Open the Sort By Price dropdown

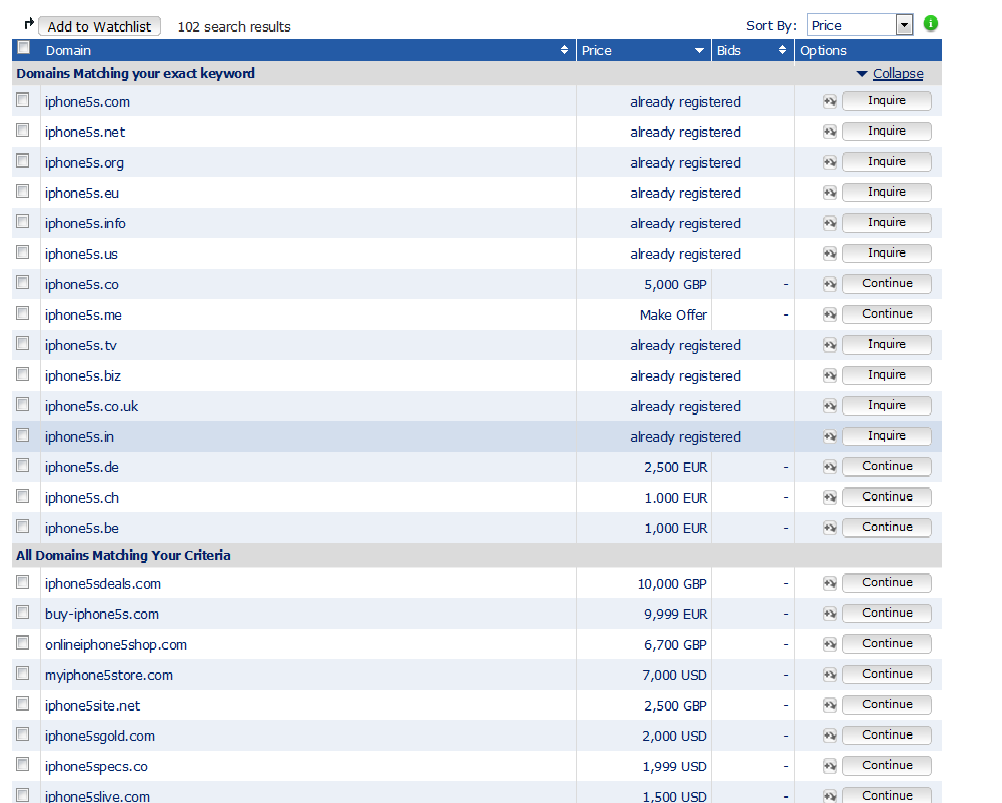click(x=860, y=26)
